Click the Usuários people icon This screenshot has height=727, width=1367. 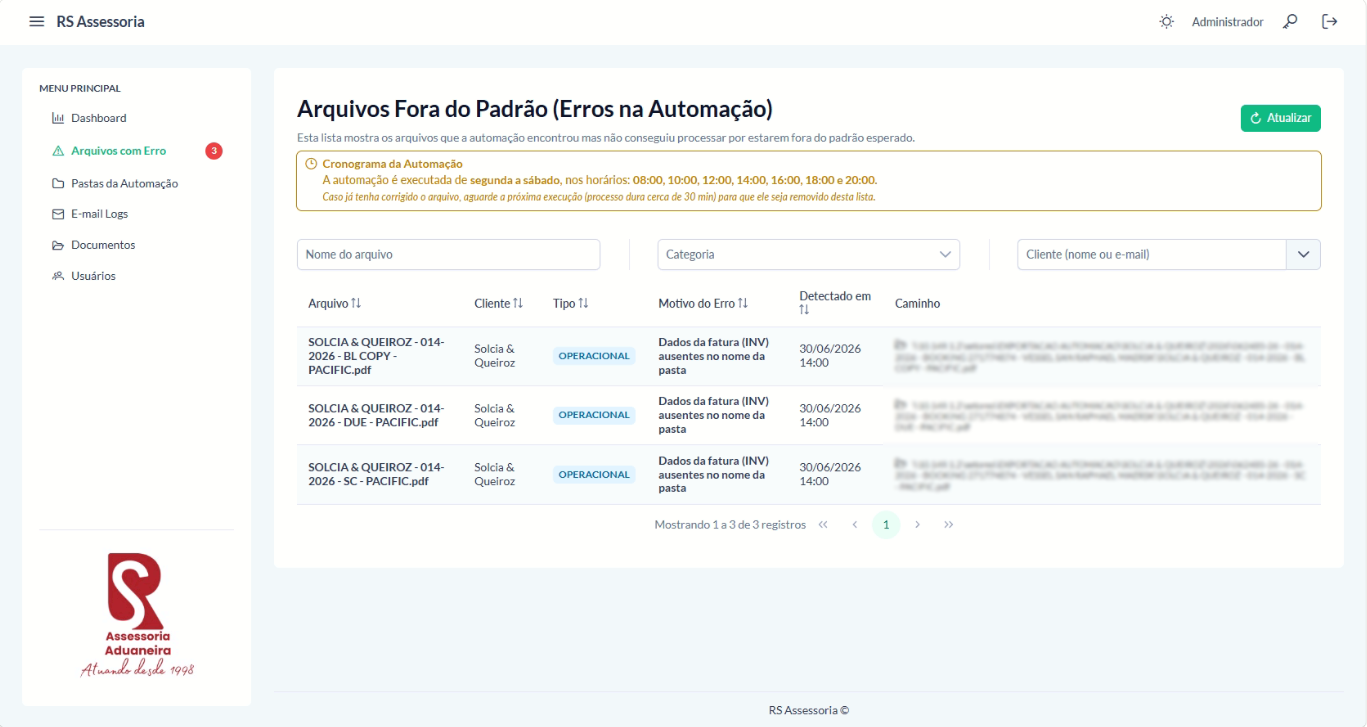point(58,276)
